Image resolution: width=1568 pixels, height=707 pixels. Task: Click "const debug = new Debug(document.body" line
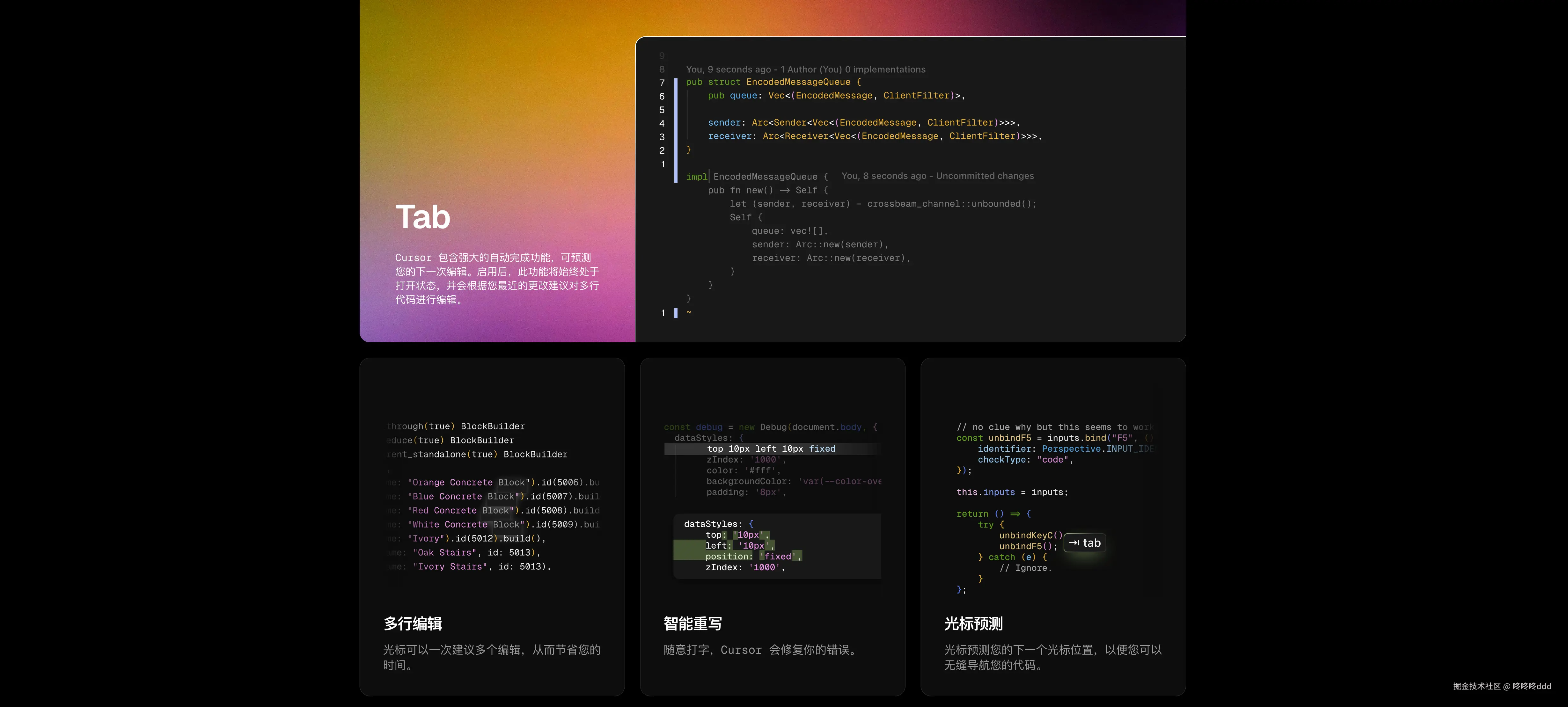771,427
